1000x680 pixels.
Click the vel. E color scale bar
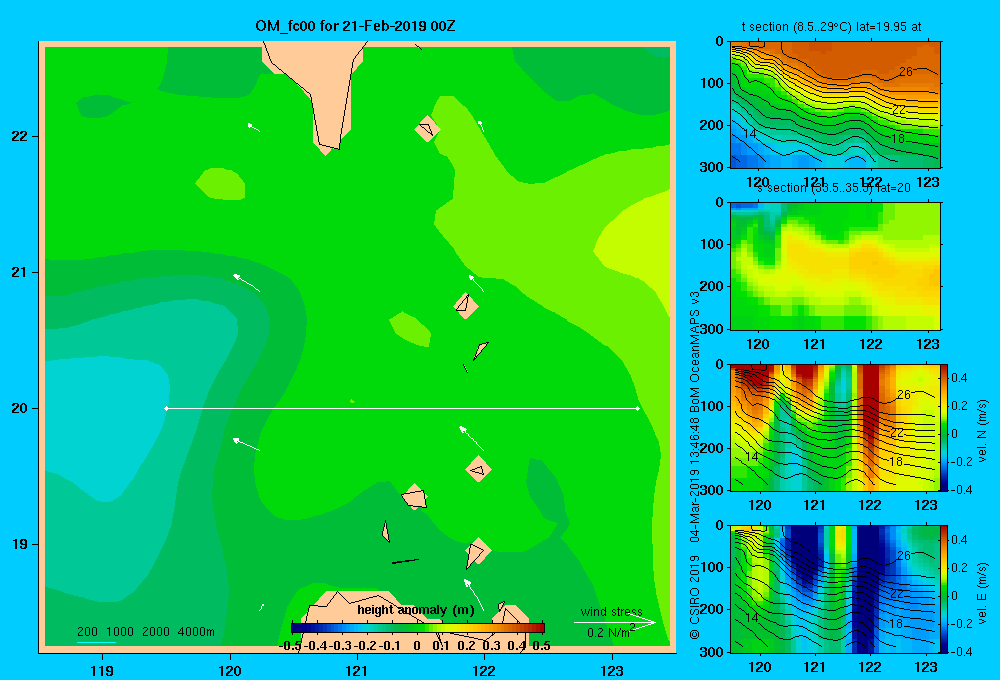click(945, 589)
